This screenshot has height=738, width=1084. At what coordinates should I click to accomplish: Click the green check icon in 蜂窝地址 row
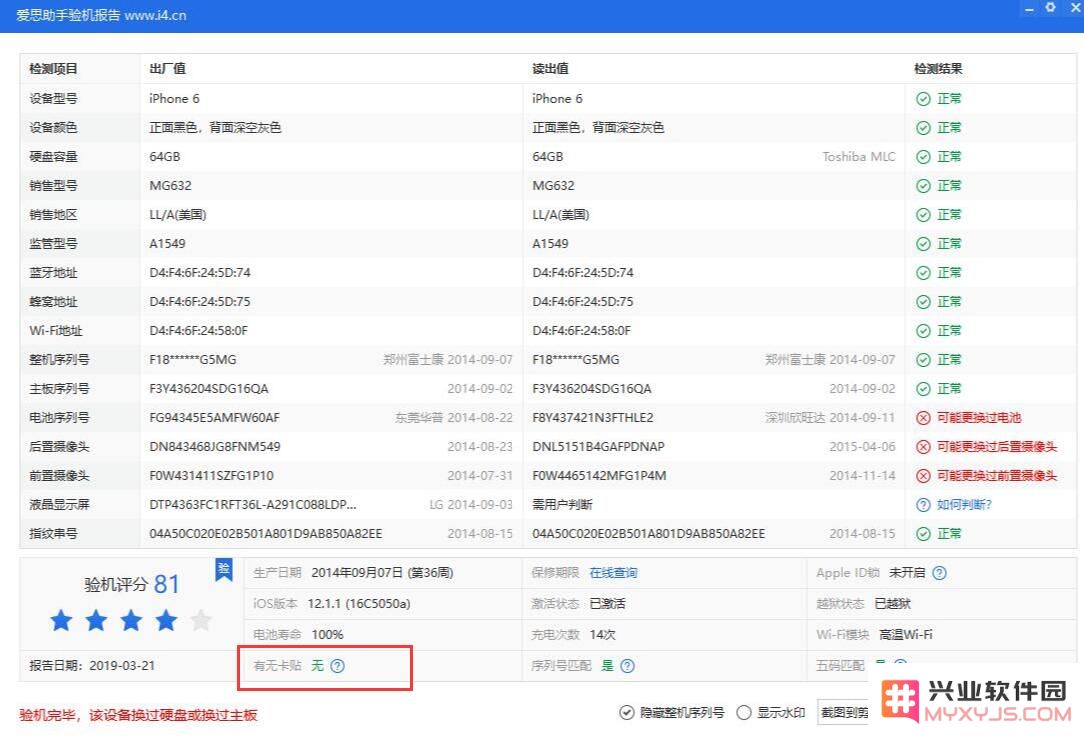click(923, 302)
